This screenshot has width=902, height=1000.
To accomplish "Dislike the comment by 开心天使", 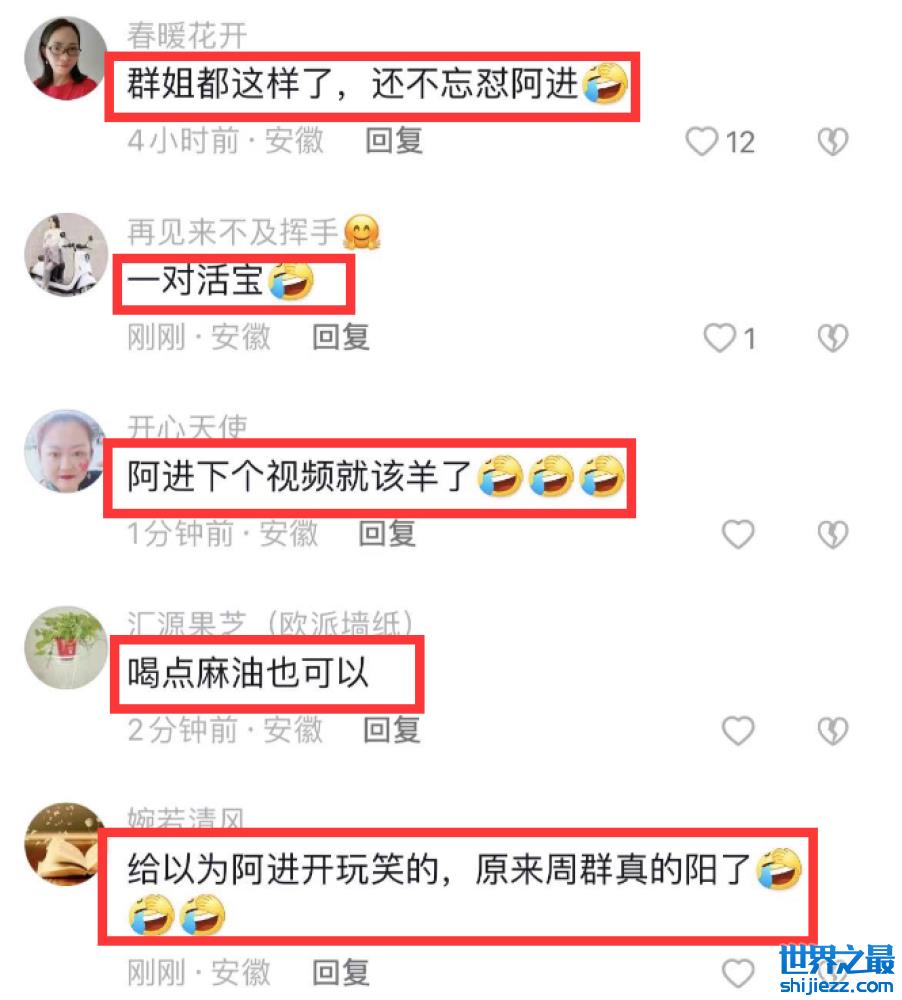I will 832,534.
